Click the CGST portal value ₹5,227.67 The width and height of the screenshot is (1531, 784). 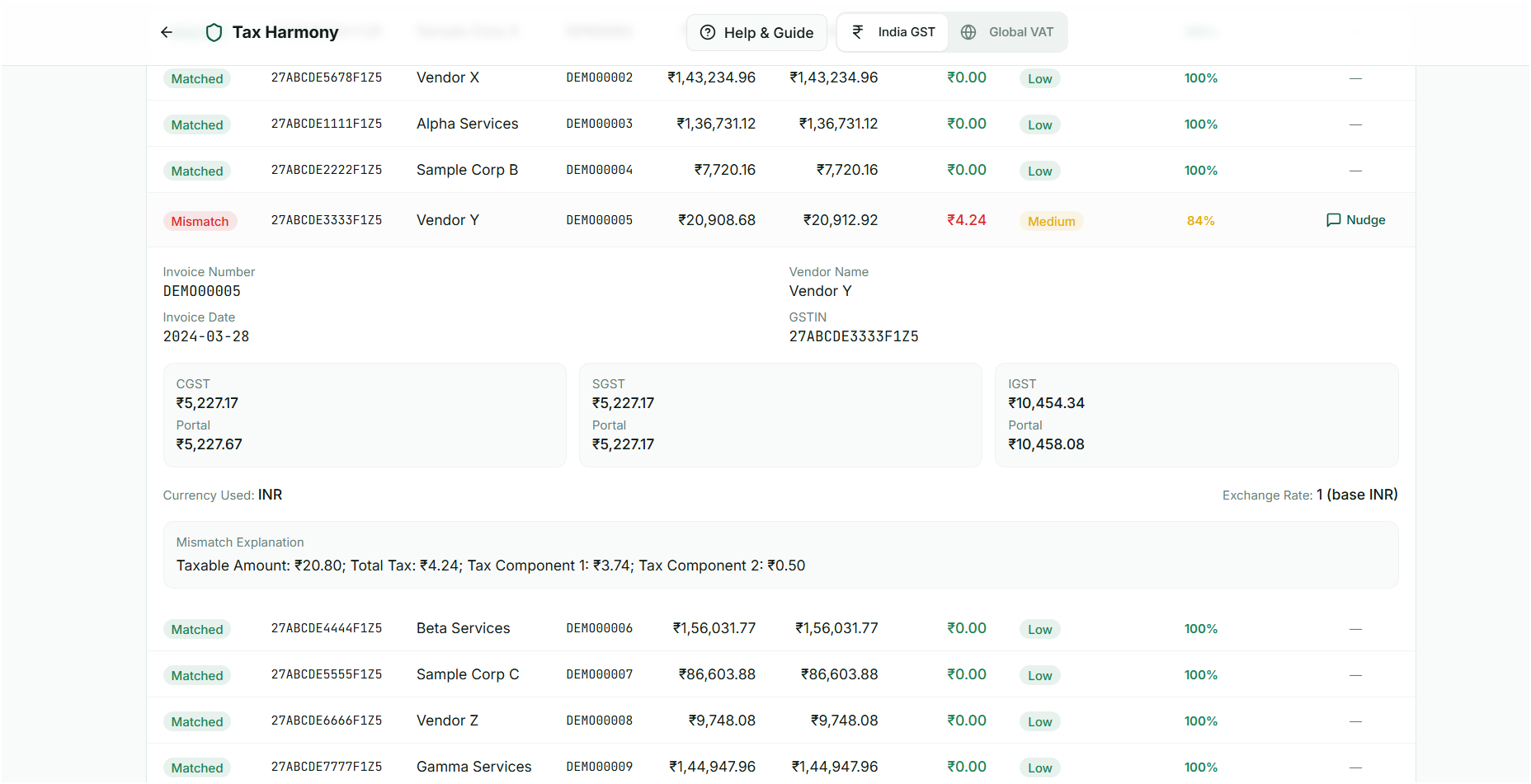tap(210, 444)
